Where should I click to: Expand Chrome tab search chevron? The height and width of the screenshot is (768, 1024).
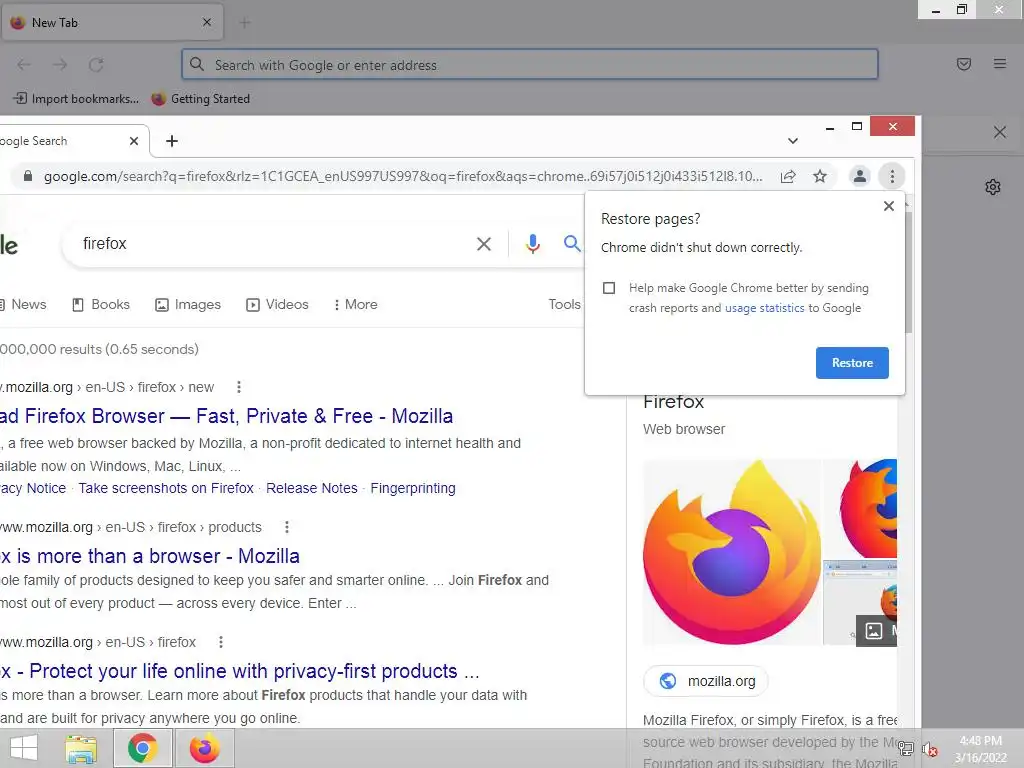(793, 141)
